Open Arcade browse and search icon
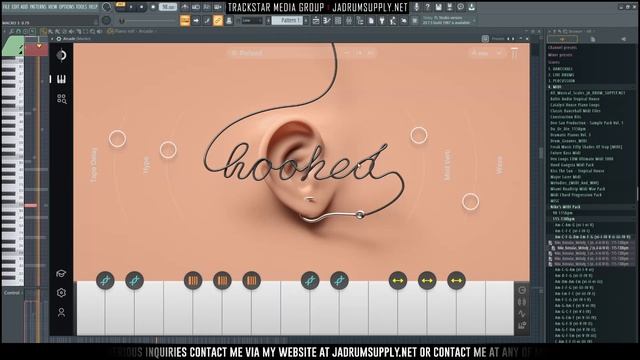Image resolution: width=640 pixels, height=360 pixels. pyautogui.click(x=62, y=99)
